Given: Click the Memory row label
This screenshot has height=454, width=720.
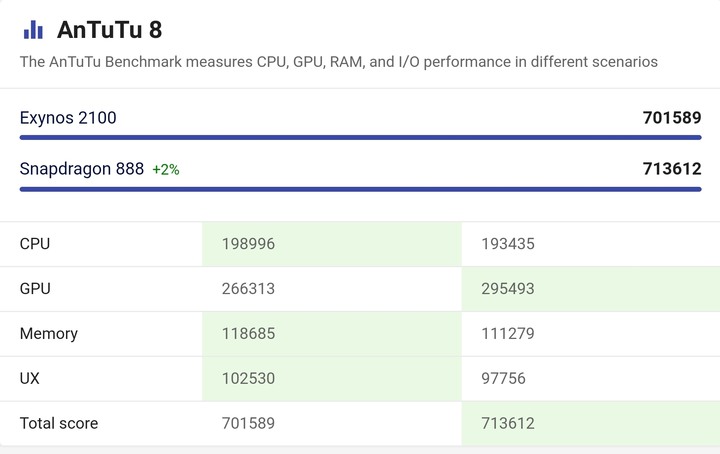Looking at the screenshot, I should click(x=49, y=334).
